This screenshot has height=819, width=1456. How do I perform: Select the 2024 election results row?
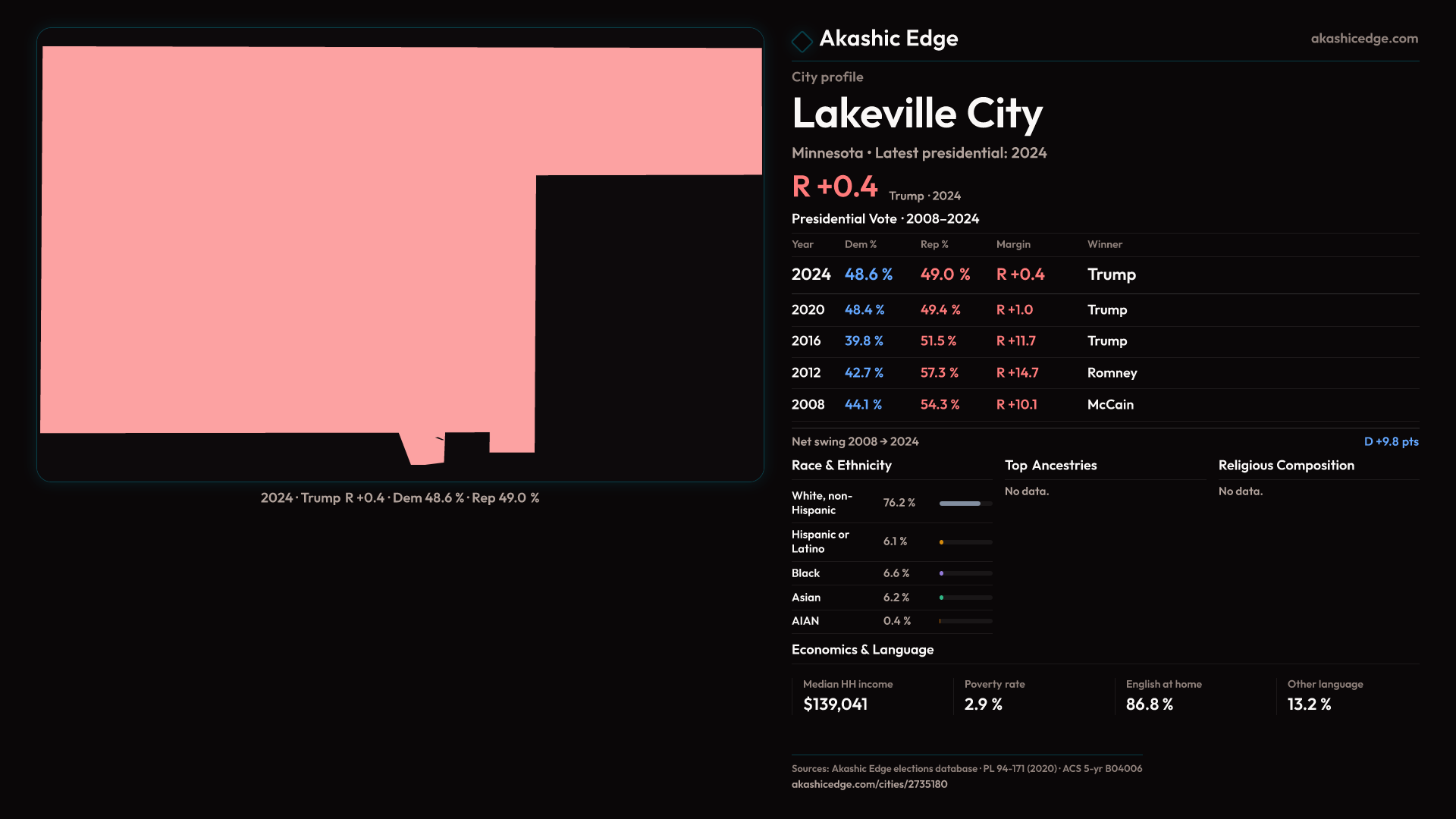pyautogui.click(x=963, y=275)
